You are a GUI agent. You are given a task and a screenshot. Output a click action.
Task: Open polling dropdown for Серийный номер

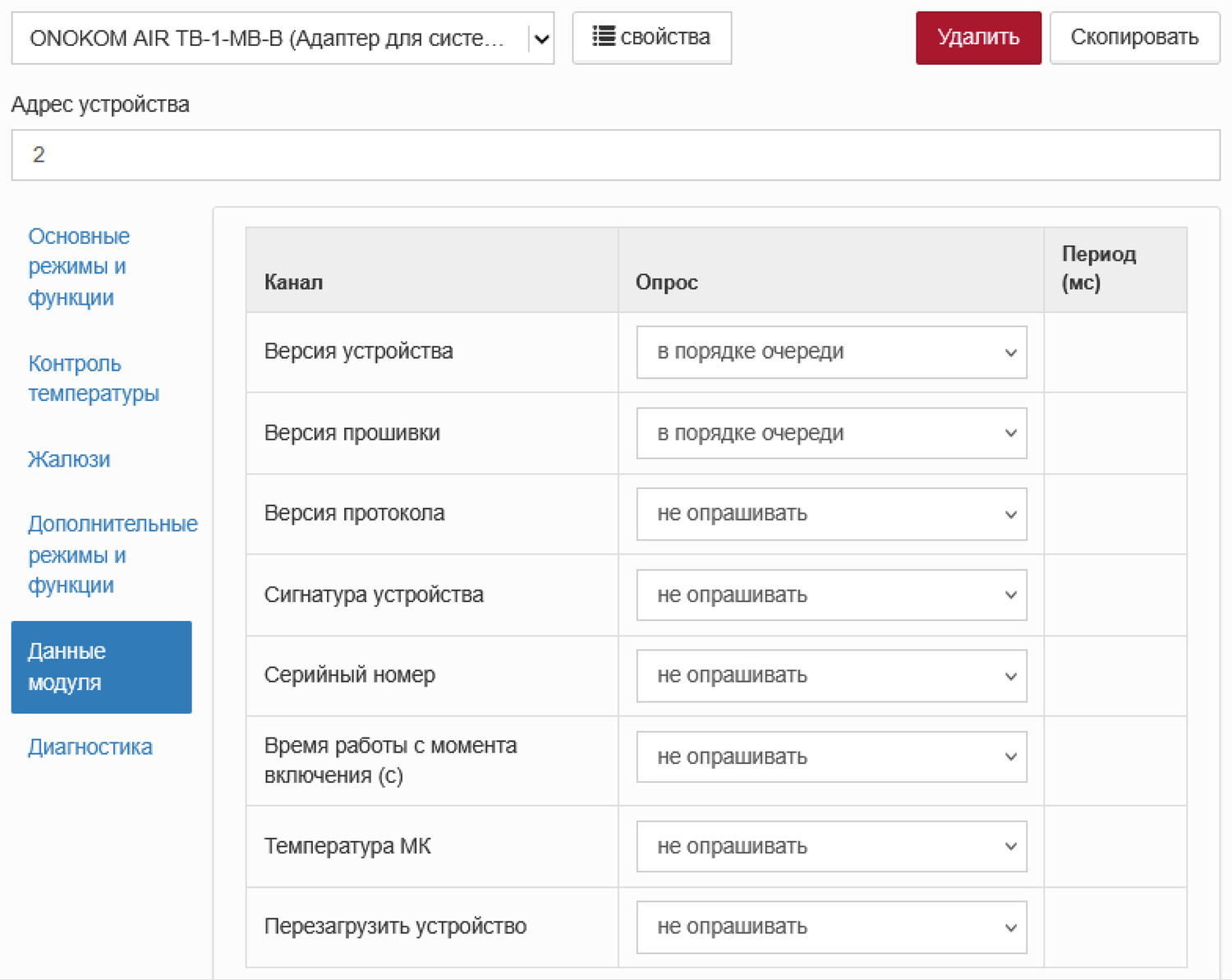click(830, 675)
